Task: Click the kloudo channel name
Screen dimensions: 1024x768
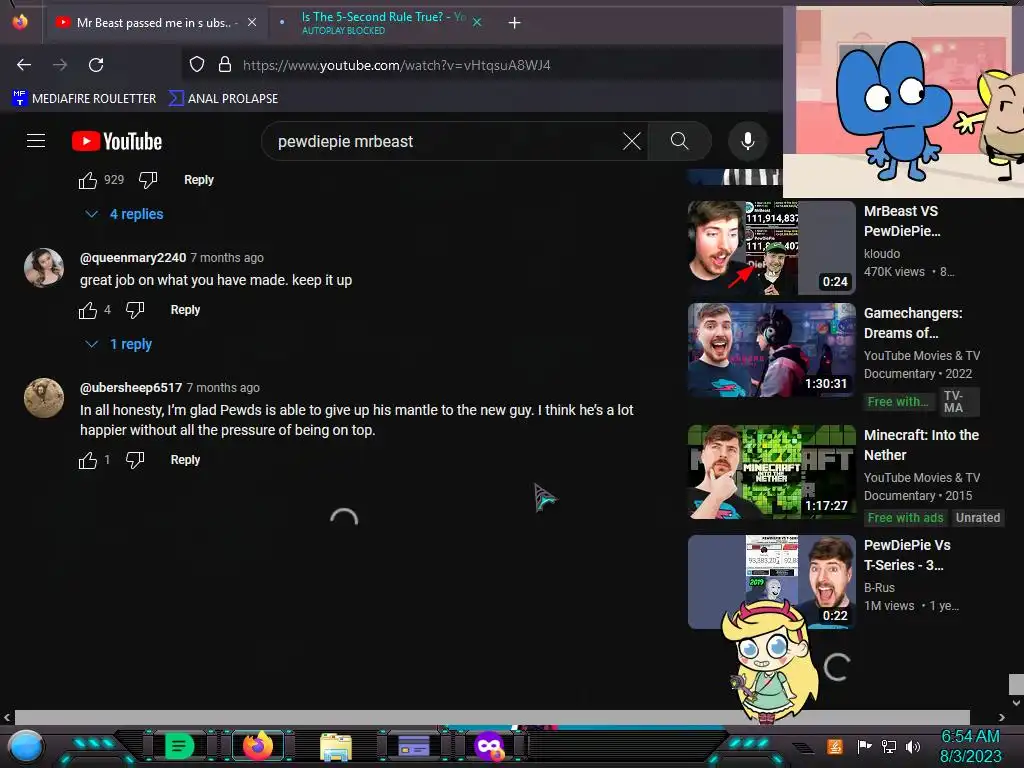Action: click(882, 253)
